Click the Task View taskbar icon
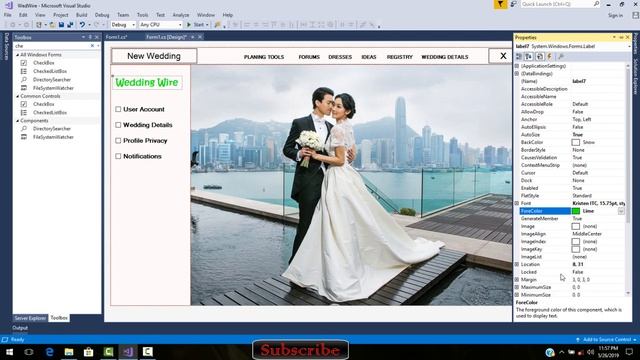Viewport: 640px width, 360px height. (x=29, y=352)
